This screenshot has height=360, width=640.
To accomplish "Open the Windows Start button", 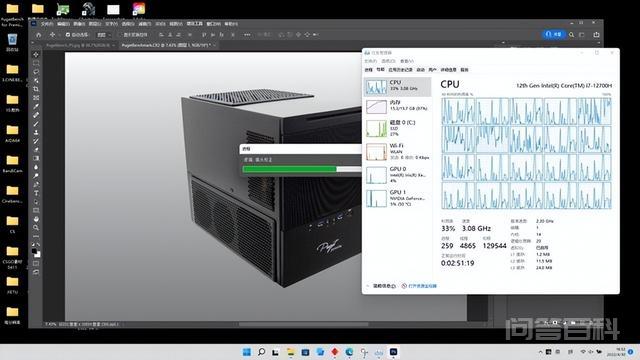I will (x=247, y=352).
